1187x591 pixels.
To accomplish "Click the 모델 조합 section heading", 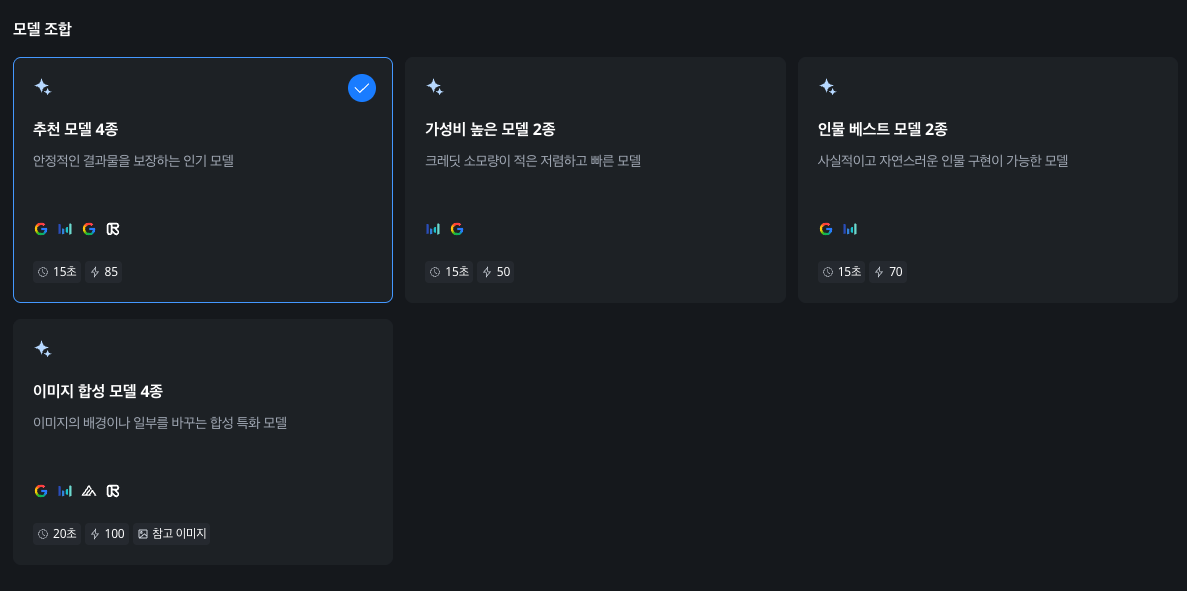I will click(42, 28).
